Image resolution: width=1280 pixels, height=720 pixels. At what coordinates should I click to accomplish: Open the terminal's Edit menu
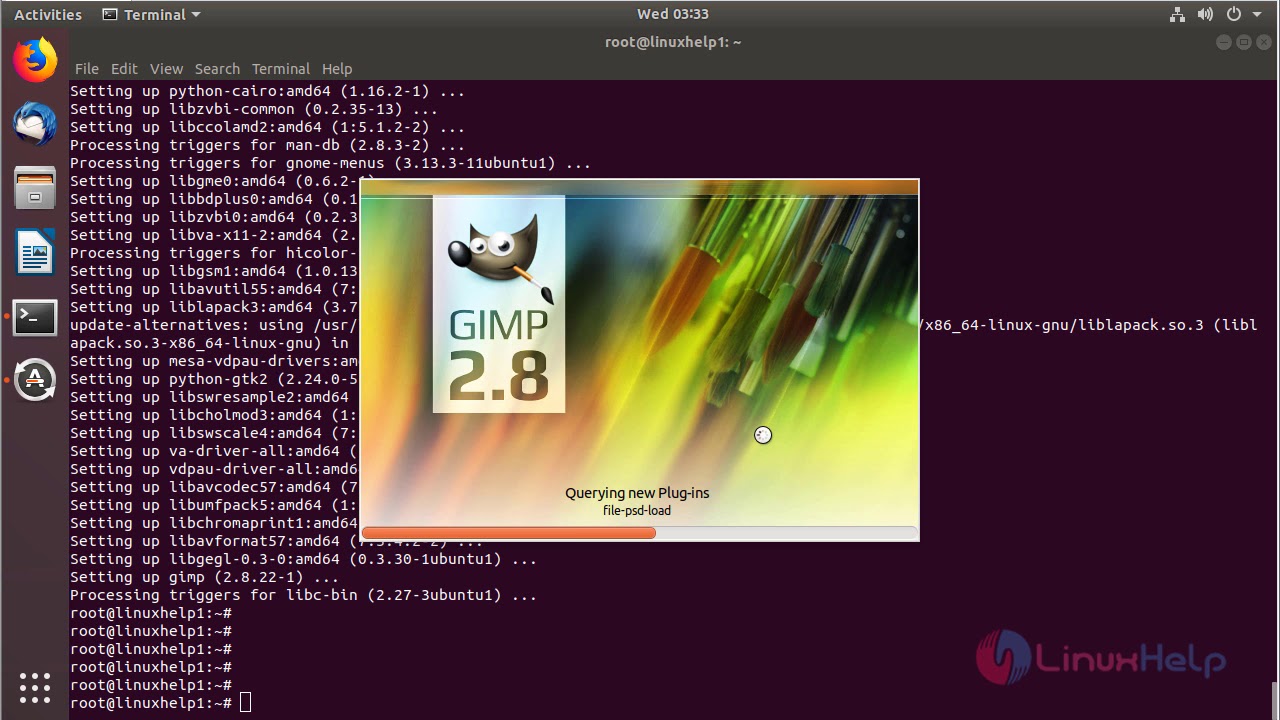click(x=124, y=69)
